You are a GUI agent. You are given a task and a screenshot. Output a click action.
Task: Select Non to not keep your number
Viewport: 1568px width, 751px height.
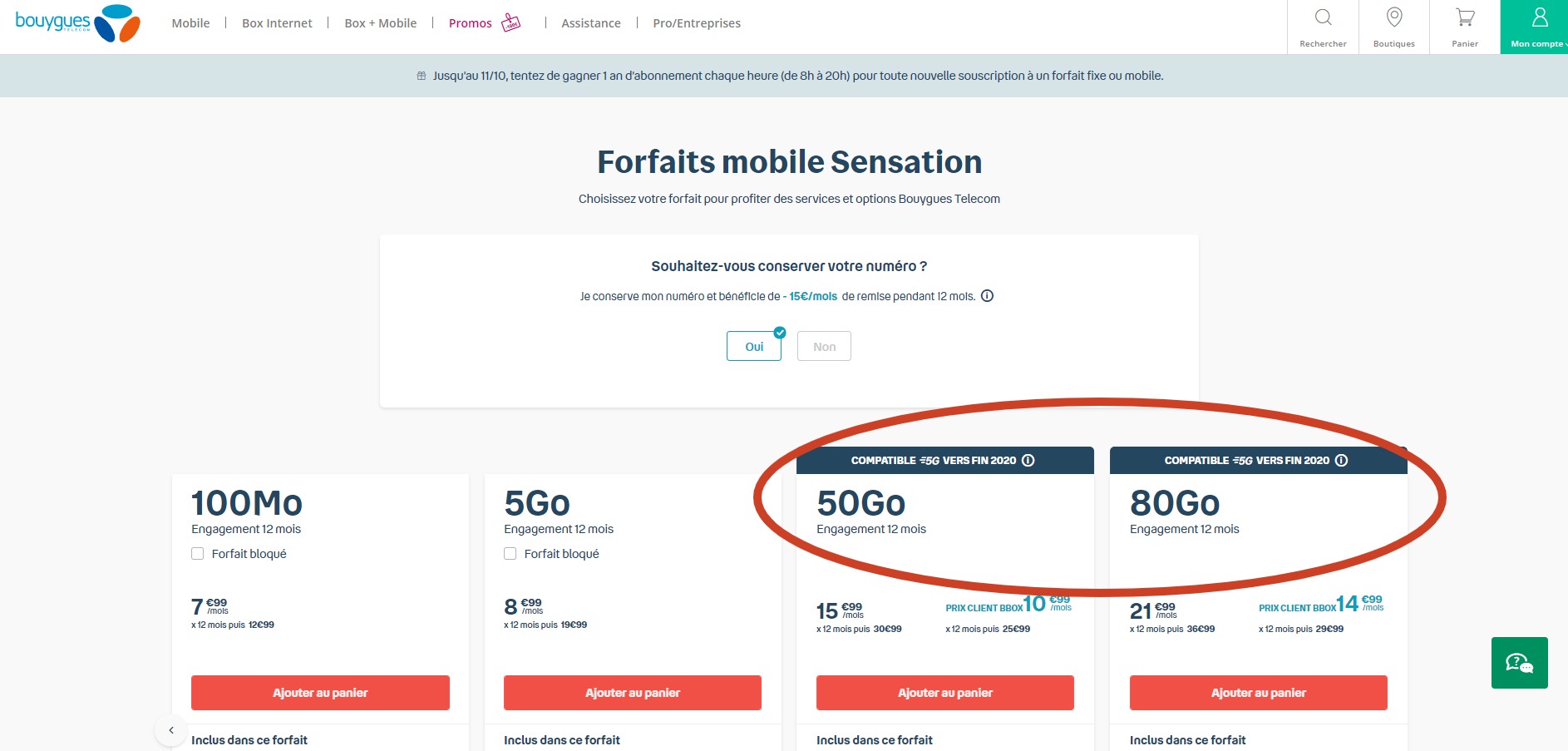pos(823,346)
